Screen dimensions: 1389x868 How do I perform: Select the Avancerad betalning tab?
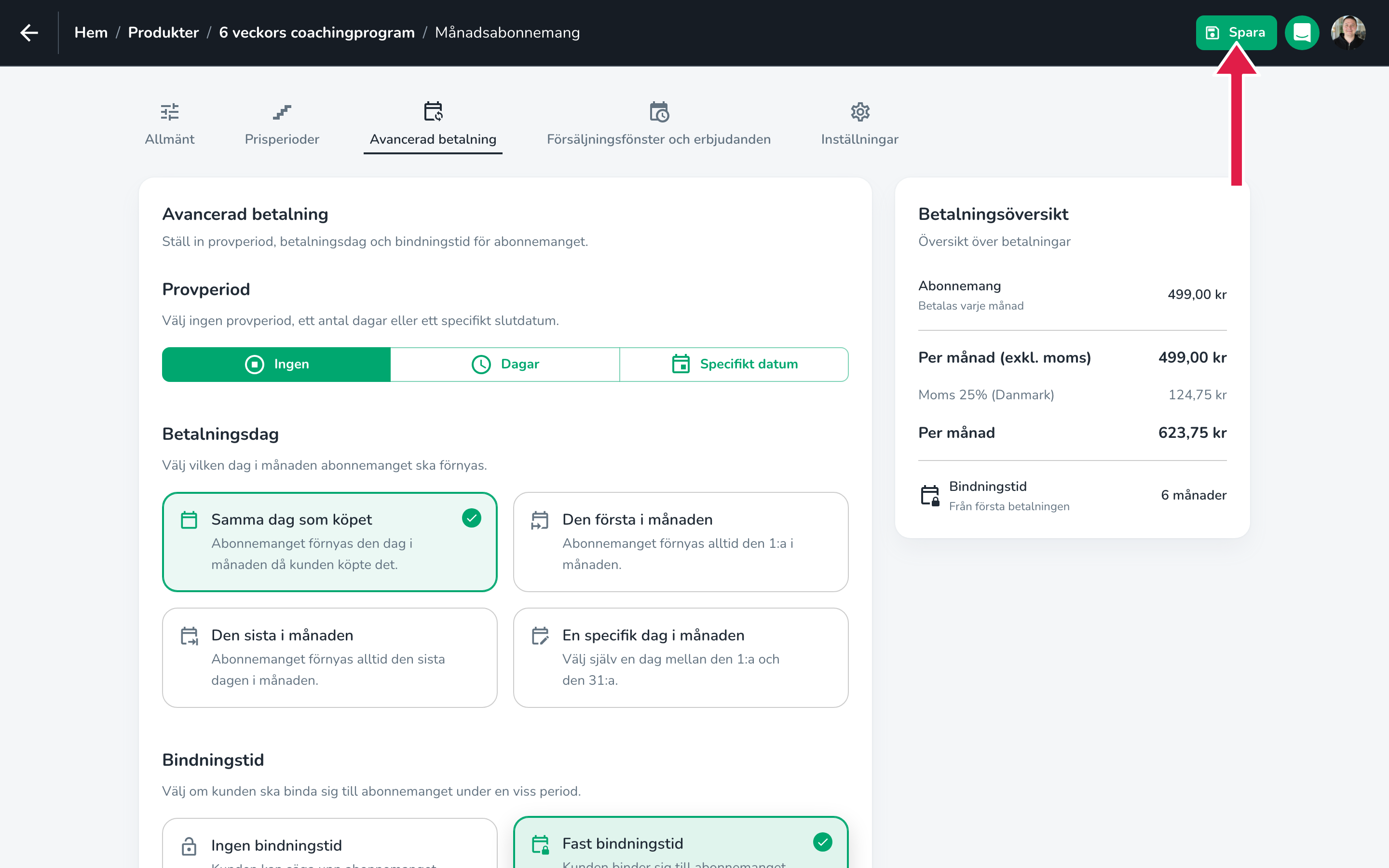click(x=434, y=125)
